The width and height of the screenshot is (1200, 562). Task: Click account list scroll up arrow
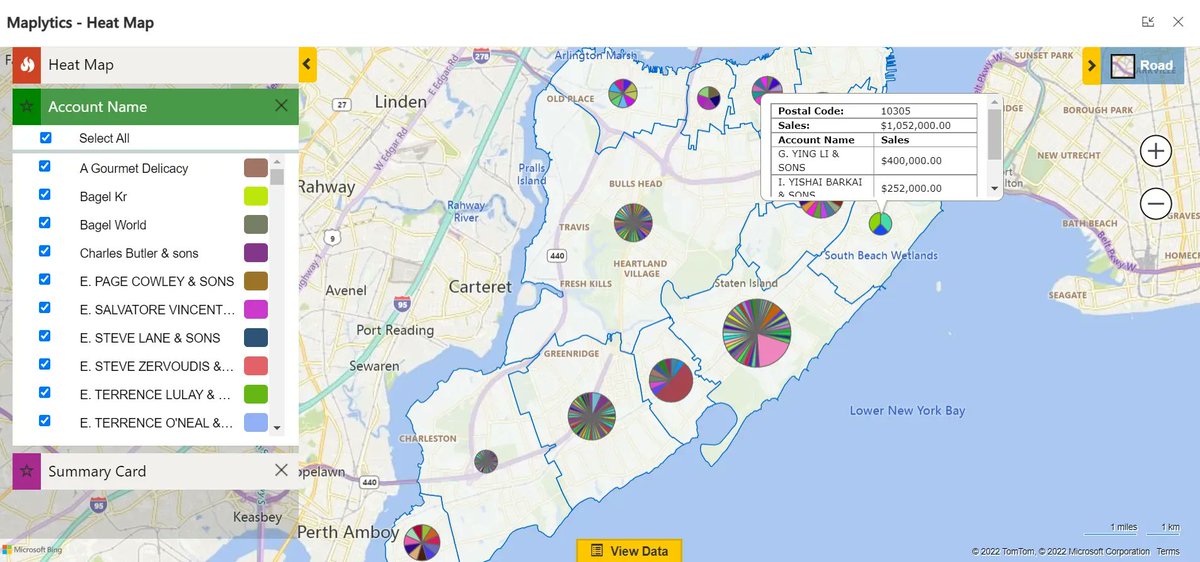click(x=277, y=161)
